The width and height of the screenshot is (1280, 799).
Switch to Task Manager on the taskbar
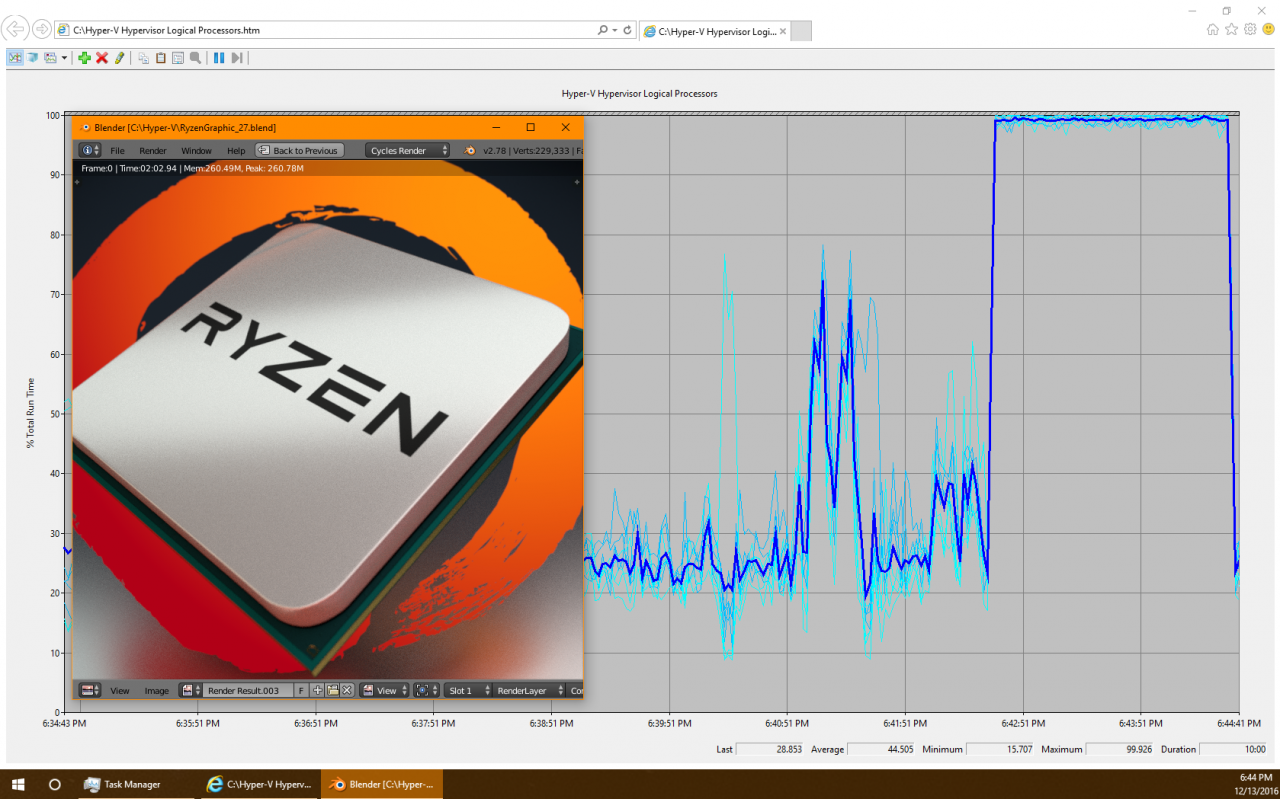pyautogui.click(x=138, y=784)
